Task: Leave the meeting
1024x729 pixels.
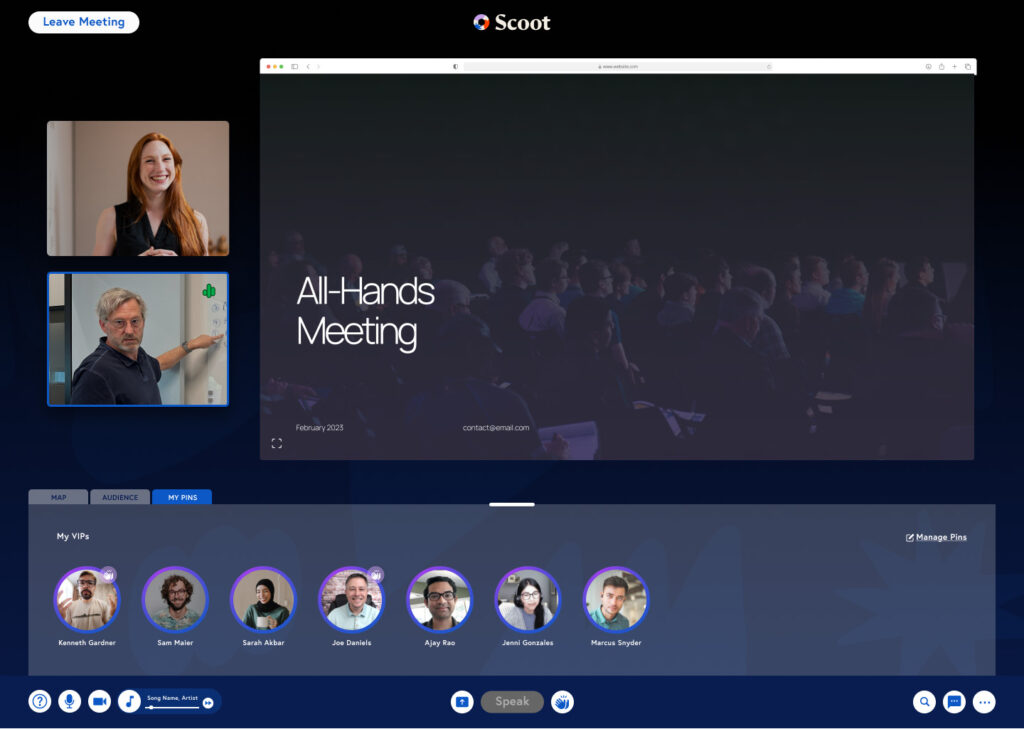Action: (x=84, y=22)
